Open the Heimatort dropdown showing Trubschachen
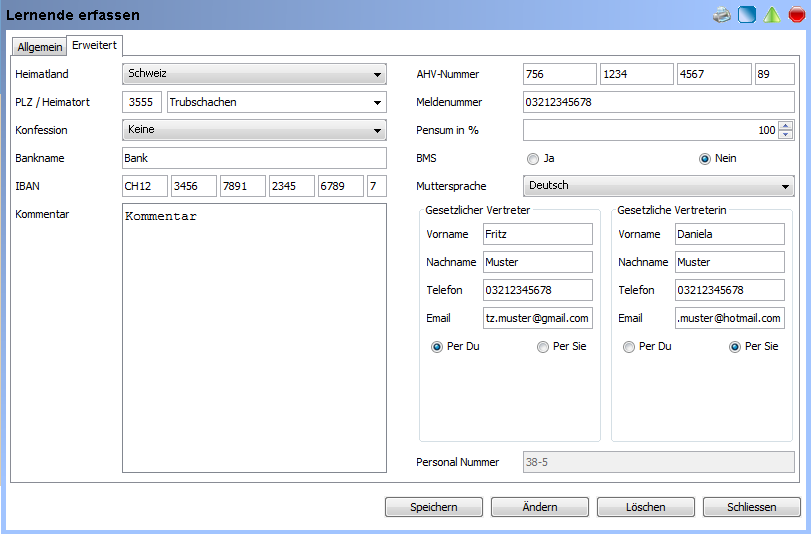The height and width of the screenshot is (534, 811). click(x=277, y=102)
